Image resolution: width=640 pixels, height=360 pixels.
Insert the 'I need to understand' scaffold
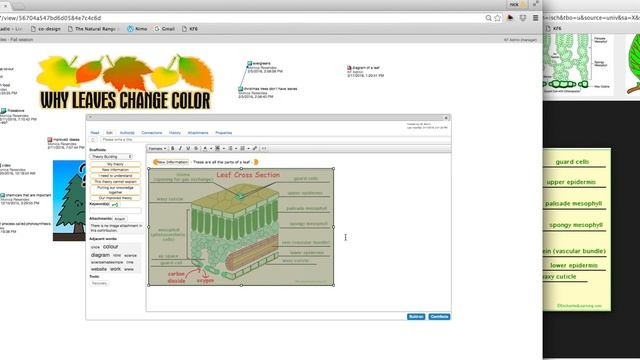point(116,176)
